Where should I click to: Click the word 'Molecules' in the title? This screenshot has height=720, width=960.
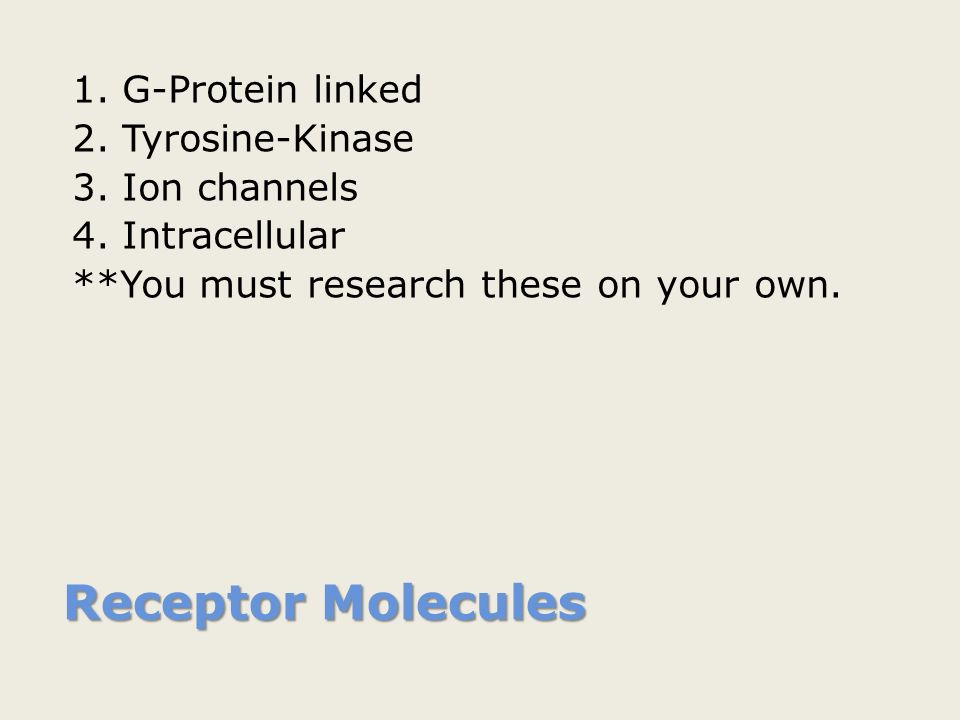pos(455,604)
